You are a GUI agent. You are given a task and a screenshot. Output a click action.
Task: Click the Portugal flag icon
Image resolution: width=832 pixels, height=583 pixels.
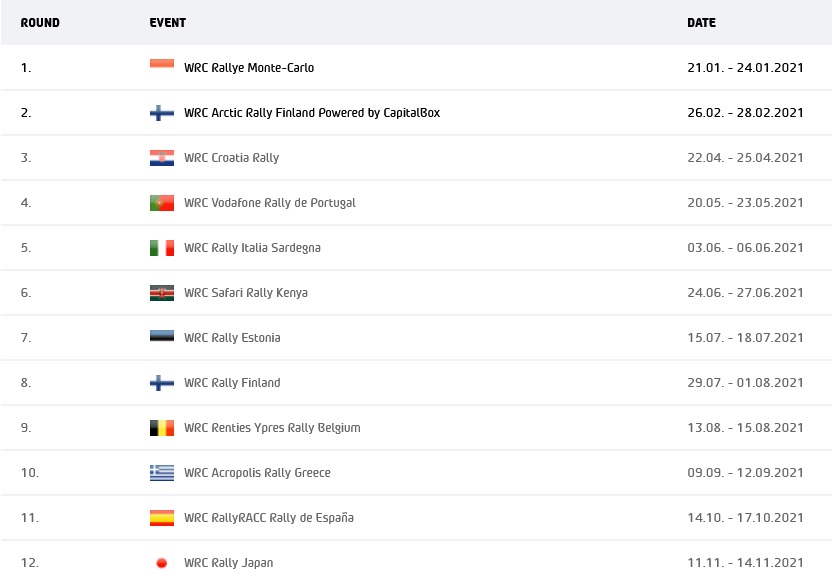pos(162,203)
